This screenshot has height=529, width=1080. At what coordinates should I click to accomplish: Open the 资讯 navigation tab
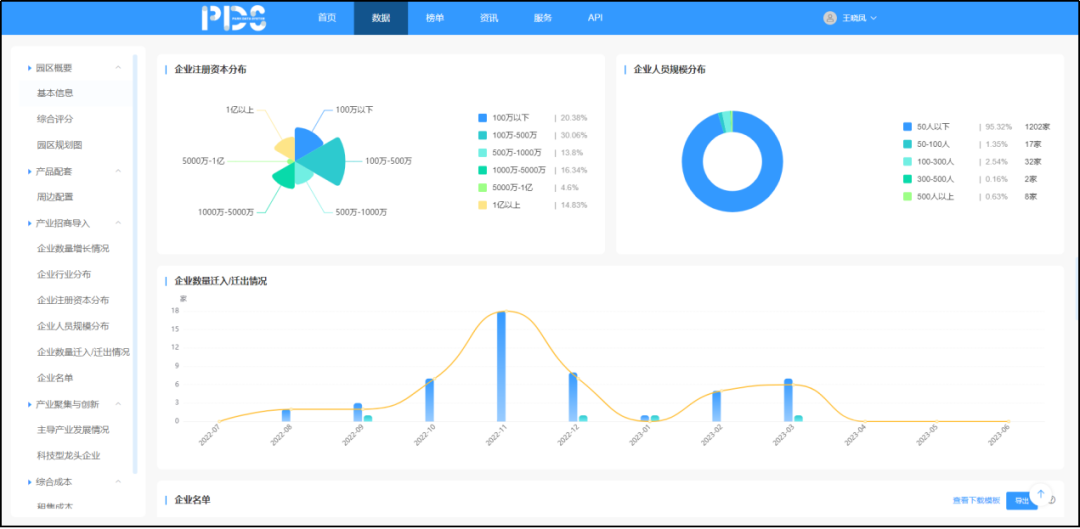(x=489, y=18)
